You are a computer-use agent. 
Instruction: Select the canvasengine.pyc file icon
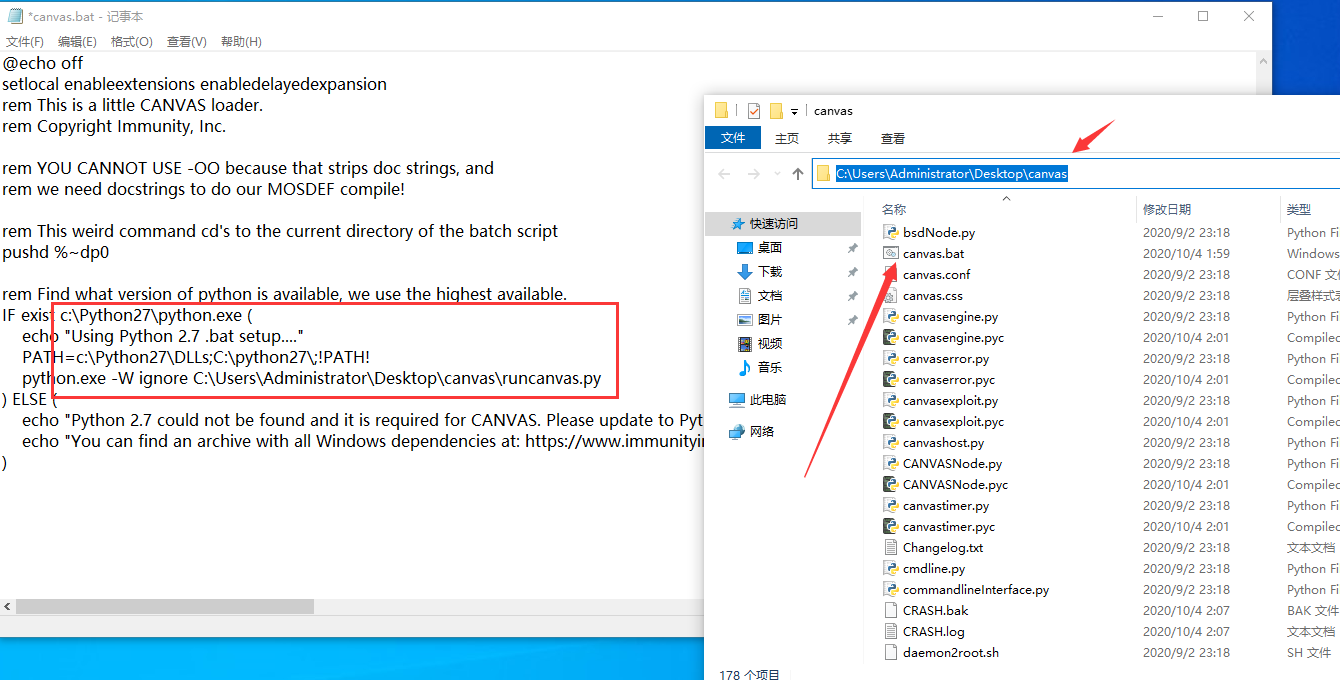pos(891,337)
